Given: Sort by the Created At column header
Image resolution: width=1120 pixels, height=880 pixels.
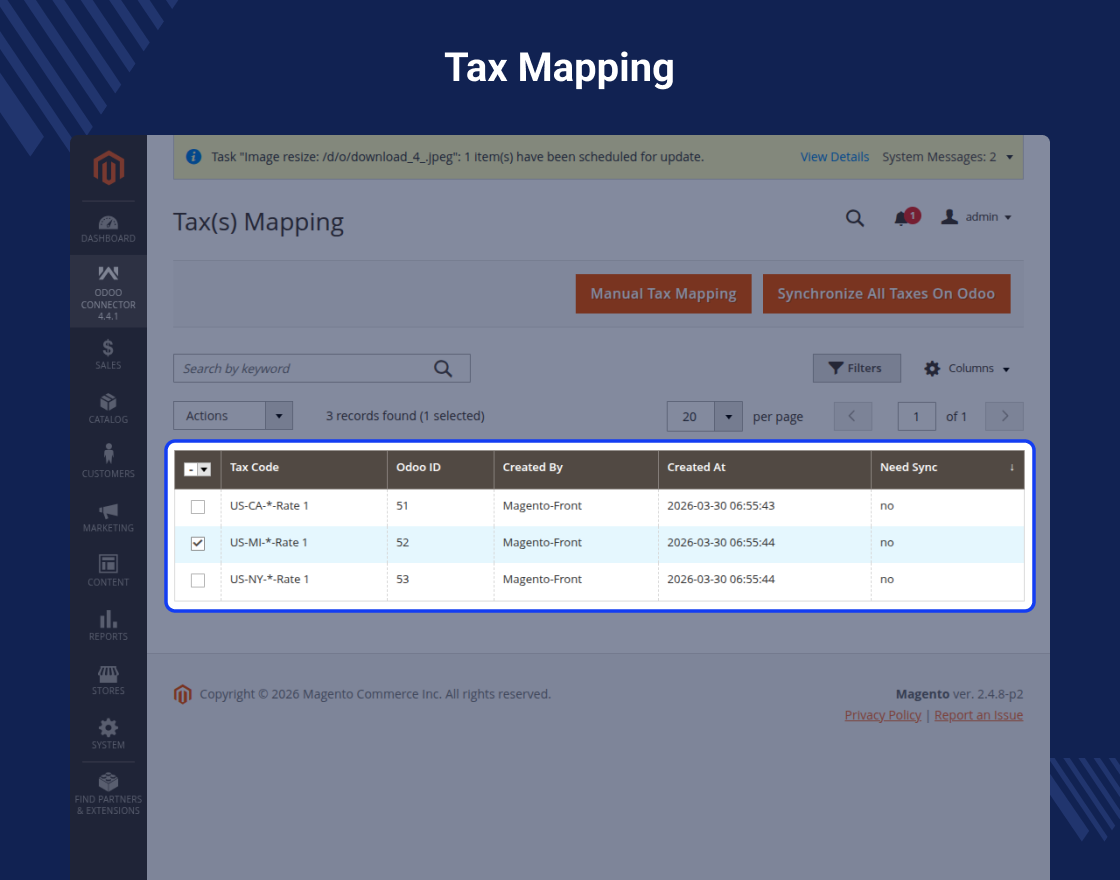Looking at the screenshot, I should (765, 469).
